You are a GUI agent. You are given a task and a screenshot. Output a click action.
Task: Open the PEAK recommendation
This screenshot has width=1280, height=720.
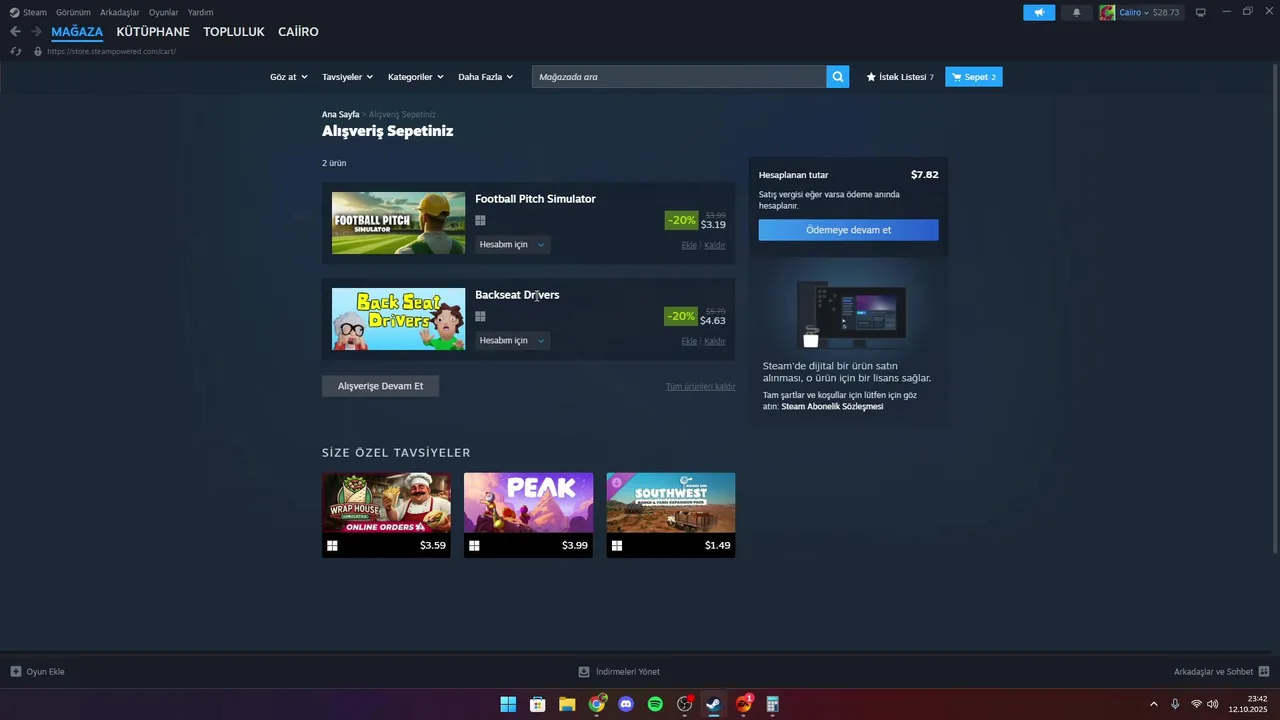[528, 515]
